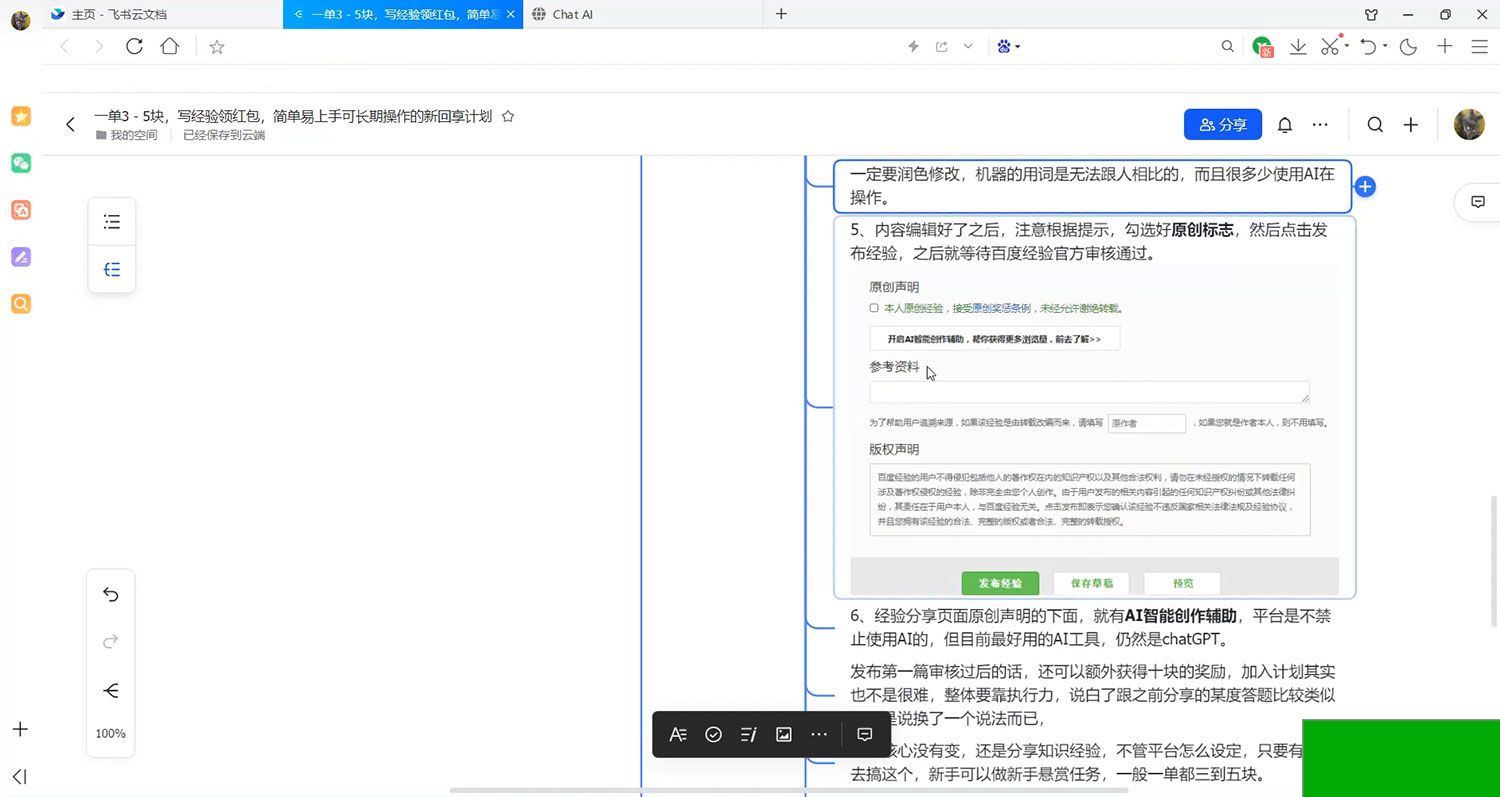Expand floating toolbar more options
This screenshot has height=797, width=1500.
click(x=819, y=734)
